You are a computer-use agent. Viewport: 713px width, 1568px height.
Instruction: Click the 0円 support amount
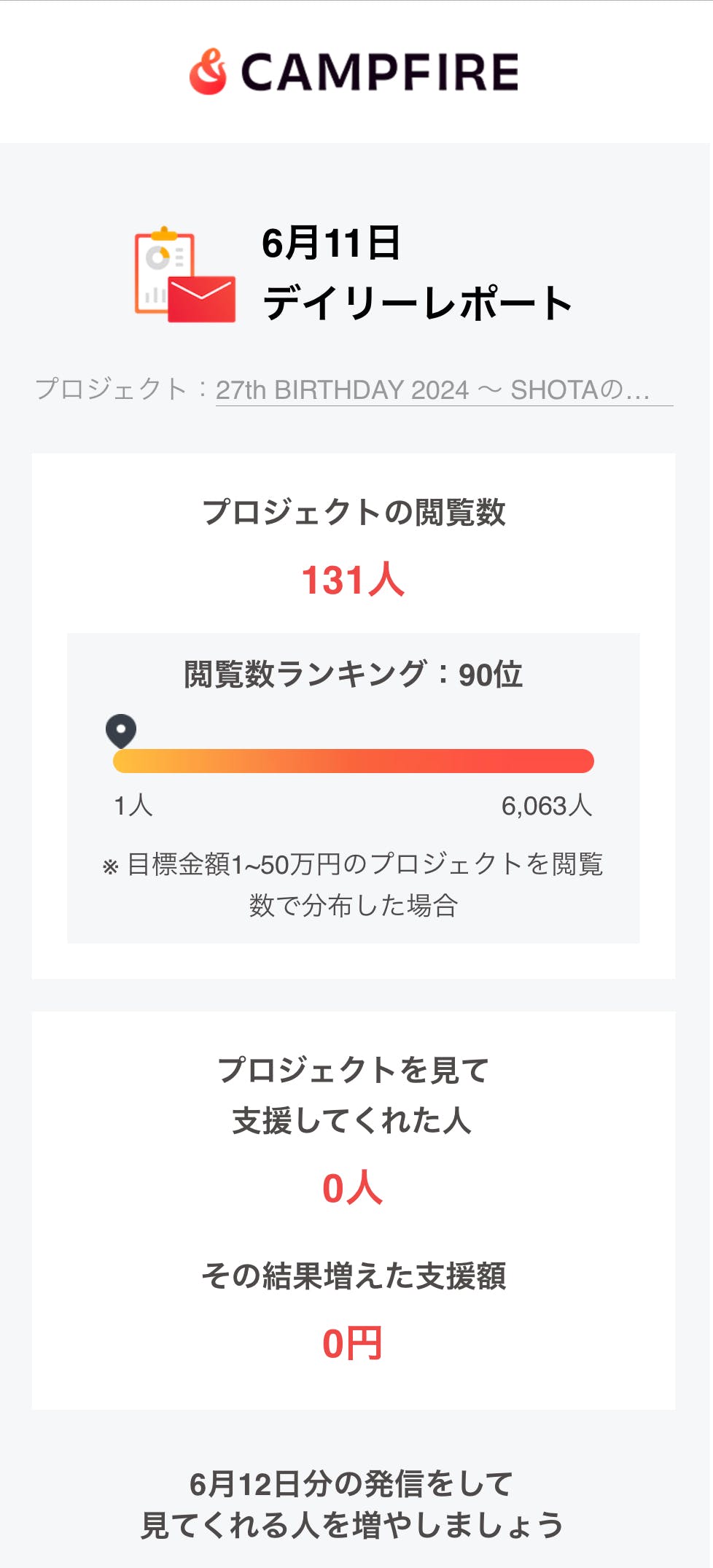click(x=353, y=1343)
